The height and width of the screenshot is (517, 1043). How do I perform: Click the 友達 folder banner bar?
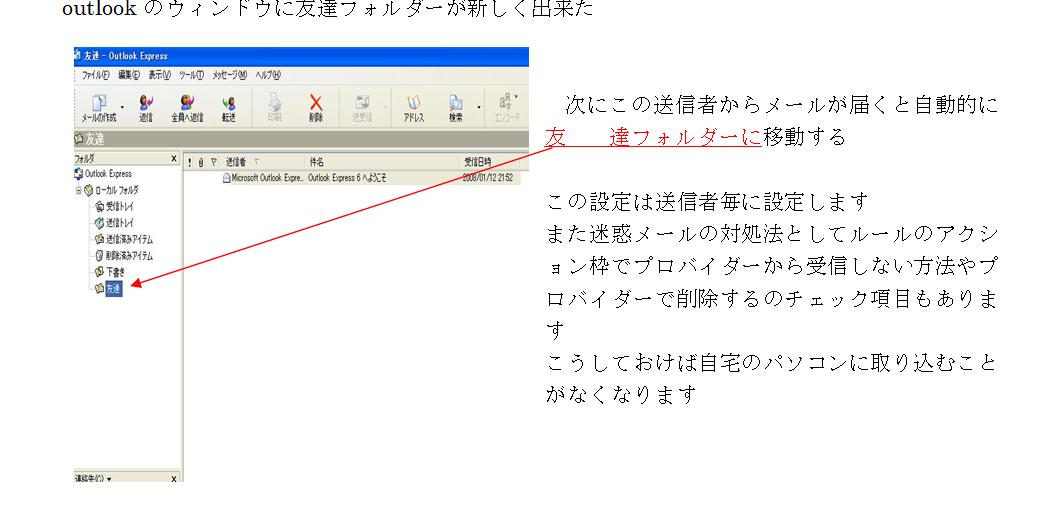(x=301, y=139)
